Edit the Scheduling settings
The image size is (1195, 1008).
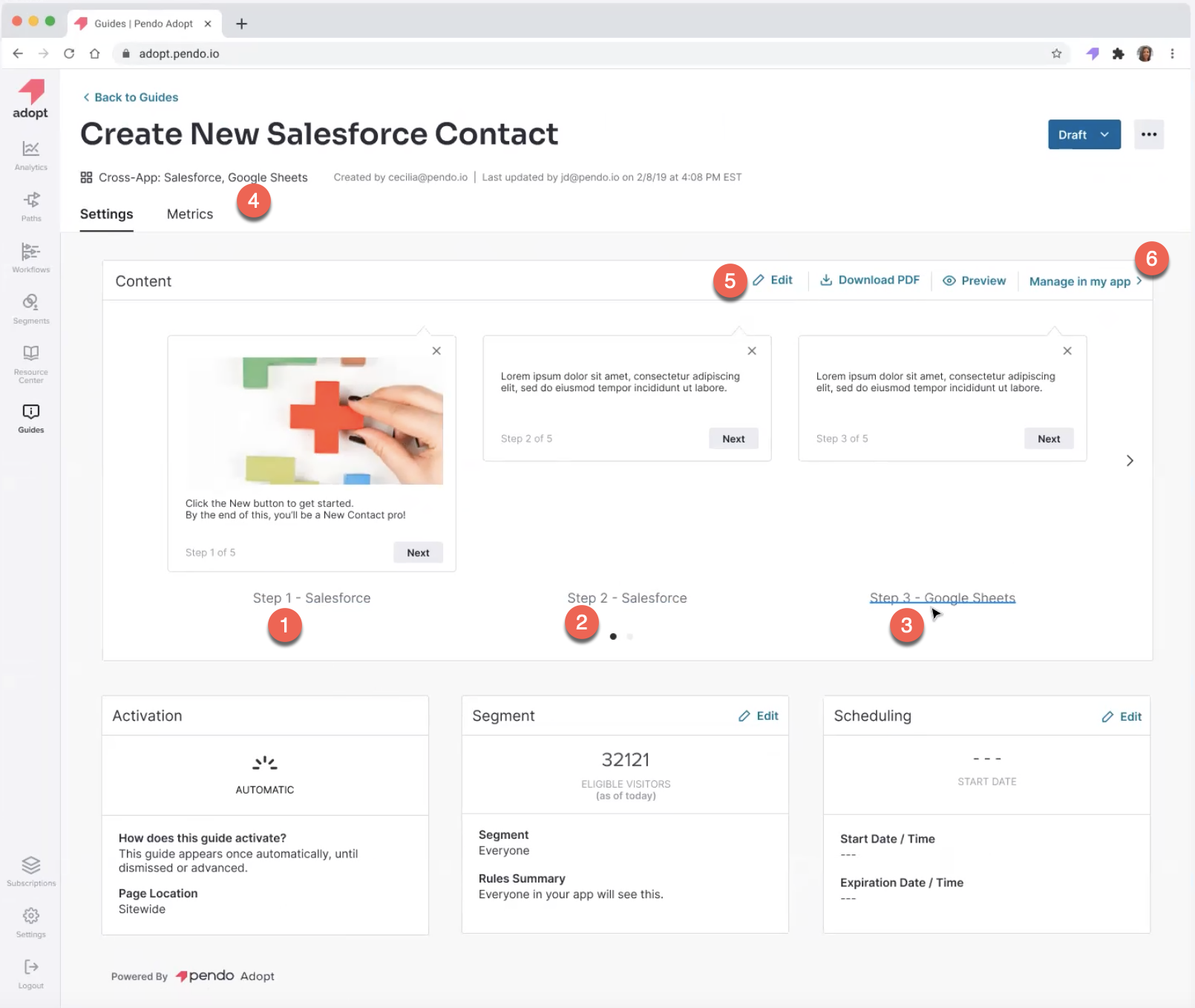pyautogui.click(x=1122, y=716)
